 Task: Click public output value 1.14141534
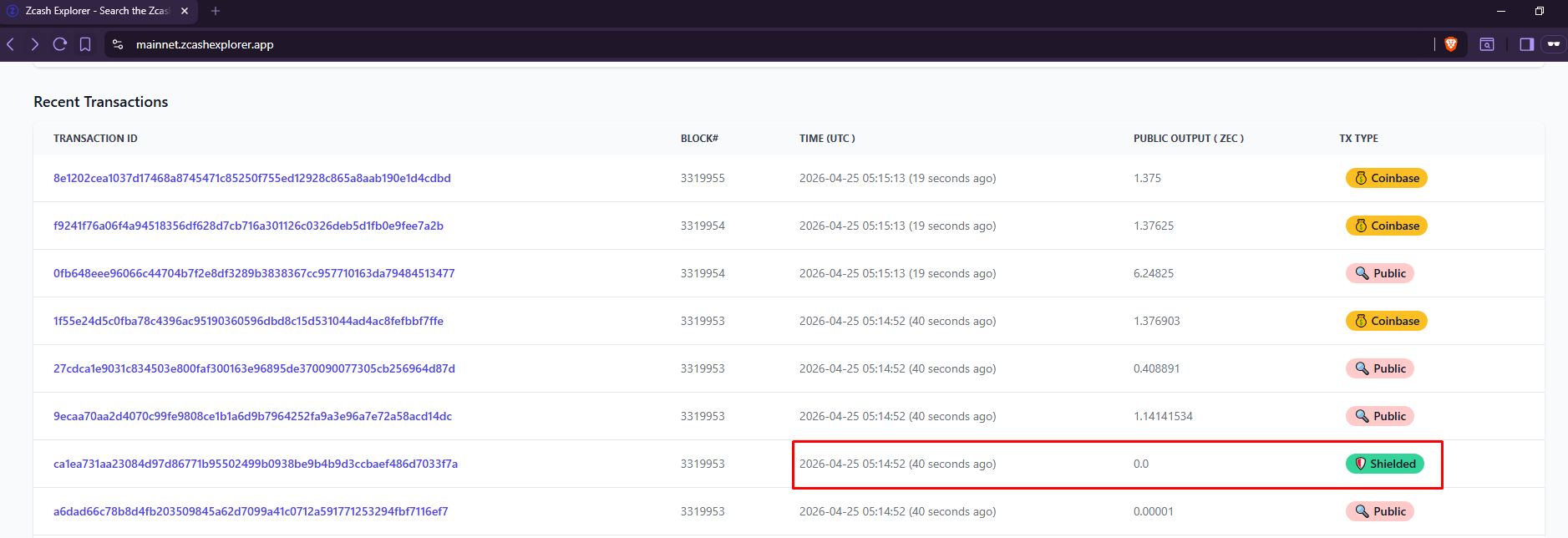coord(1163,416)
